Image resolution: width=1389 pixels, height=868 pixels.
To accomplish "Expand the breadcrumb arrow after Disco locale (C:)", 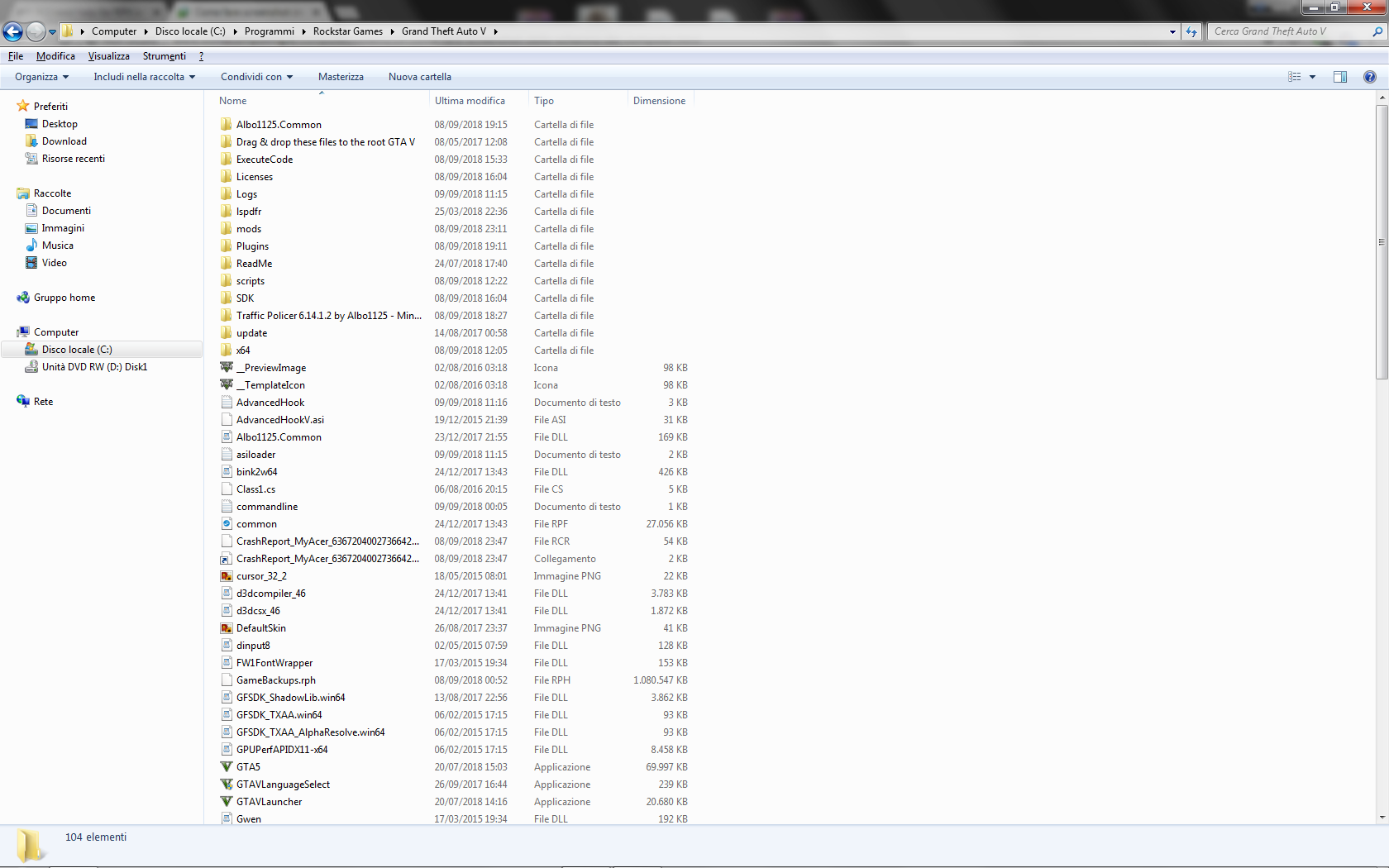I will tap(235, 31).
